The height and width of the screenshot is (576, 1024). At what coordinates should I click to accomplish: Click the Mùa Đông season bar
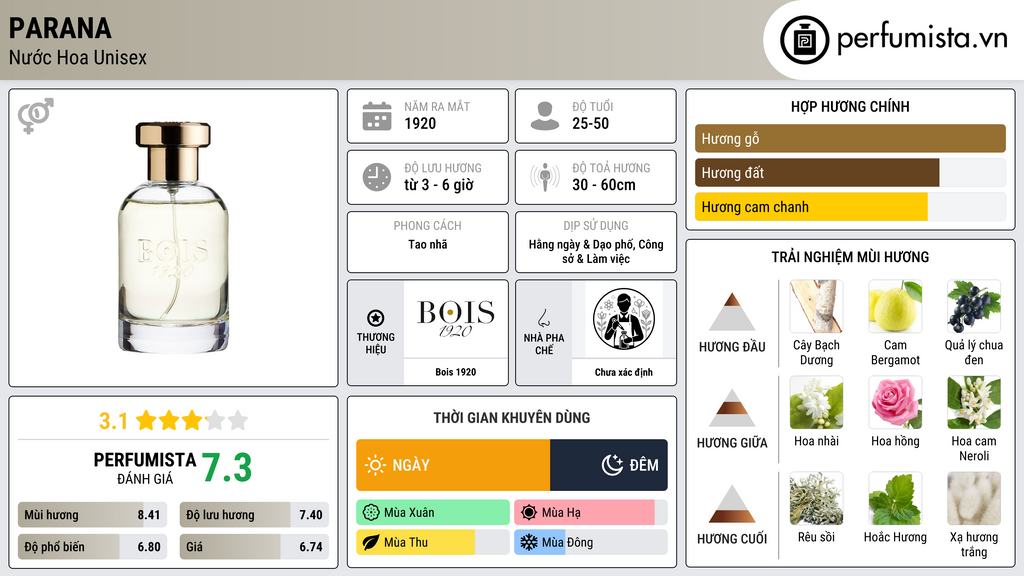(x=591, y=542)
